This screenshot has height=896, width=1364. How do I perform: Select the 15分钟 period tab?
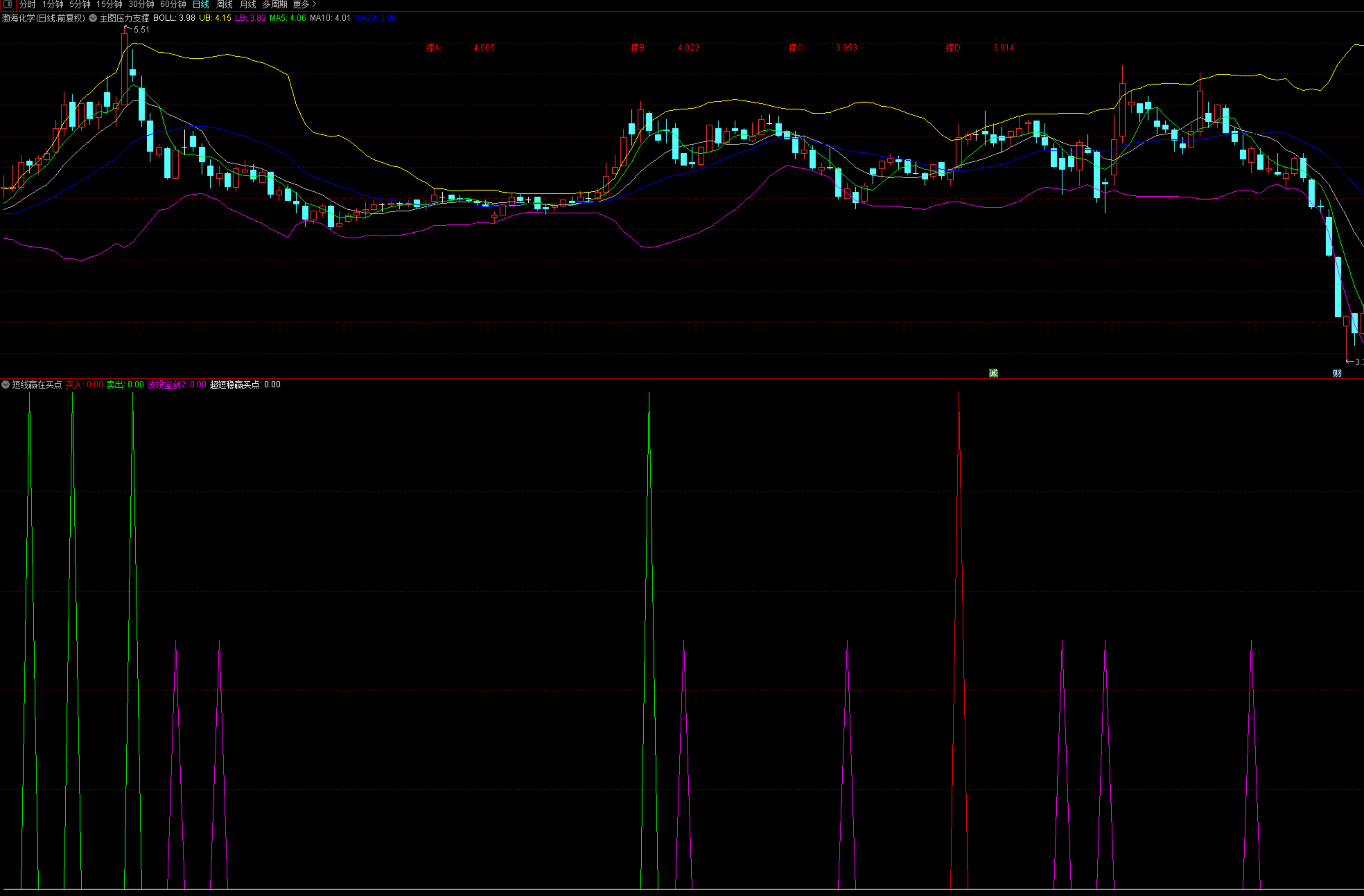[x=109, y=5]
